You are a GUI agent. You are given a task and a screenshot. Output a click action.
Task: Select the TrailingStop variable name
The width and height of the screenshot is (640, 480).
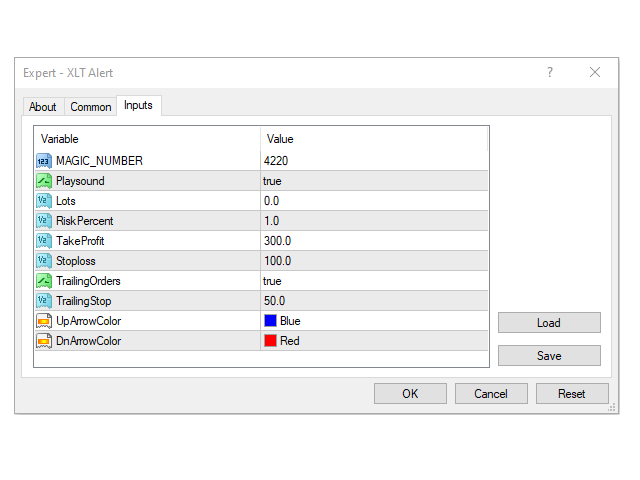click(x=84, y=301)
